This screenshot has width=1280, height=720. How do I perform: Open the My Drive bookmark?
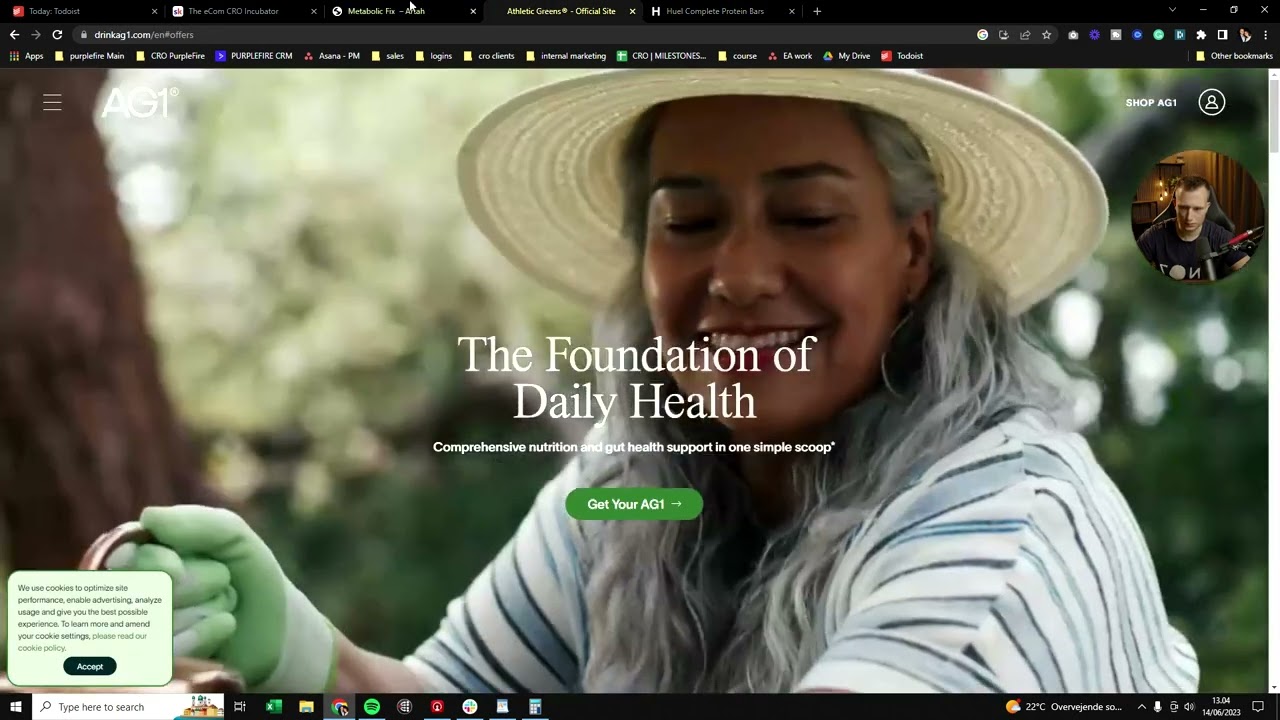click(846, 56)
